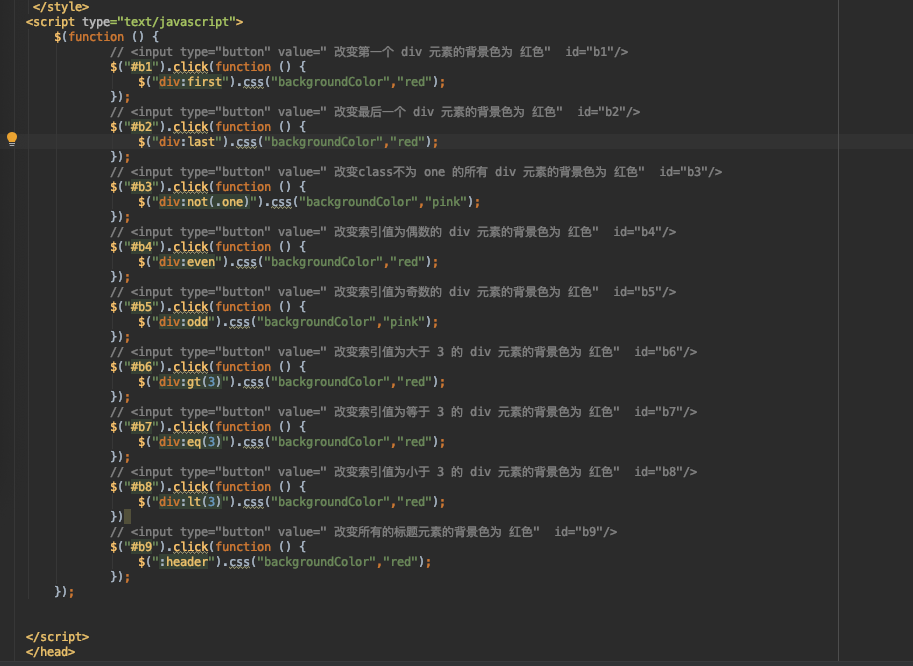Viewport: 913px width, 666px height.
Task: Click the "div:first" selector string
Action: point(190,82)
